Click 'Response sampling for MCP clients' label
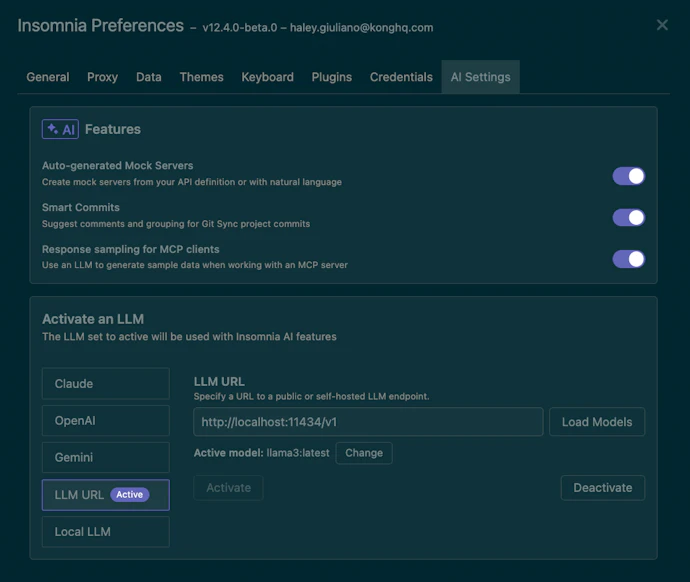 point(130,249)
